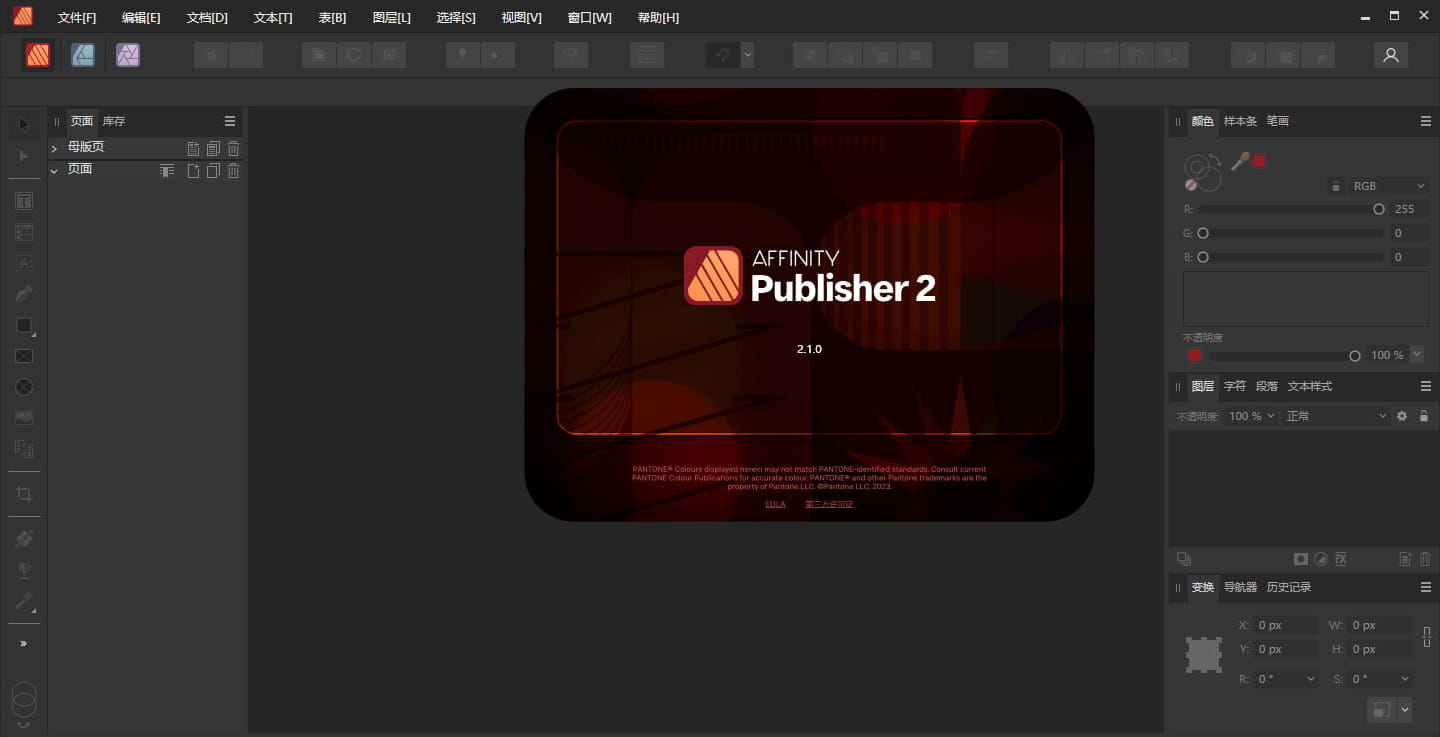Select the Pen tool
The image size is (1440, 737).
coord(24,294)
